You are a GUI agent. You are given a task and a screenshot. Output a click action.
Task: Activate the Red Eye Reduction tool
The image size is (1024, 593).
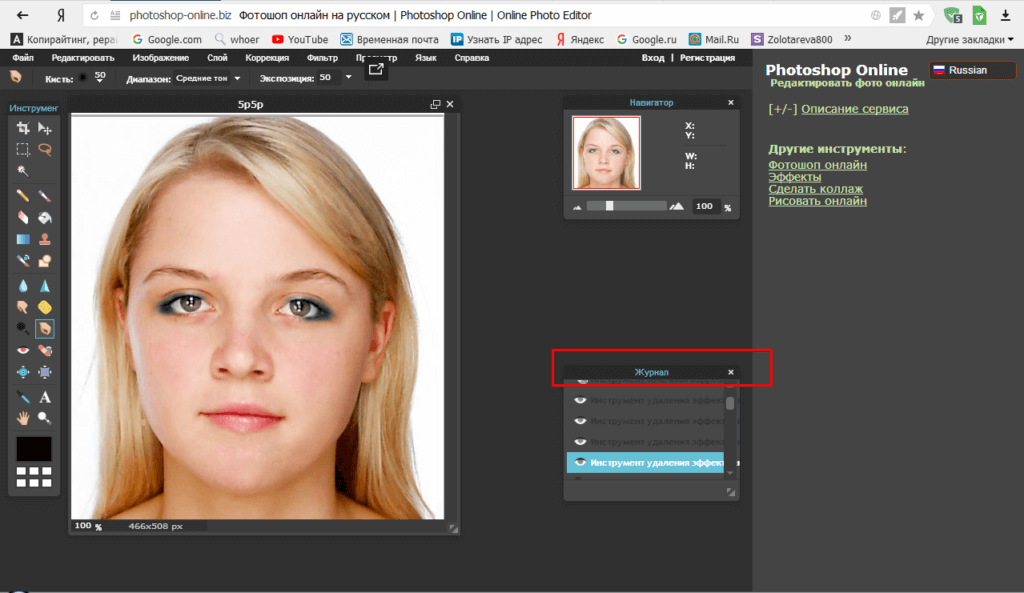click(x=23, y=350)
